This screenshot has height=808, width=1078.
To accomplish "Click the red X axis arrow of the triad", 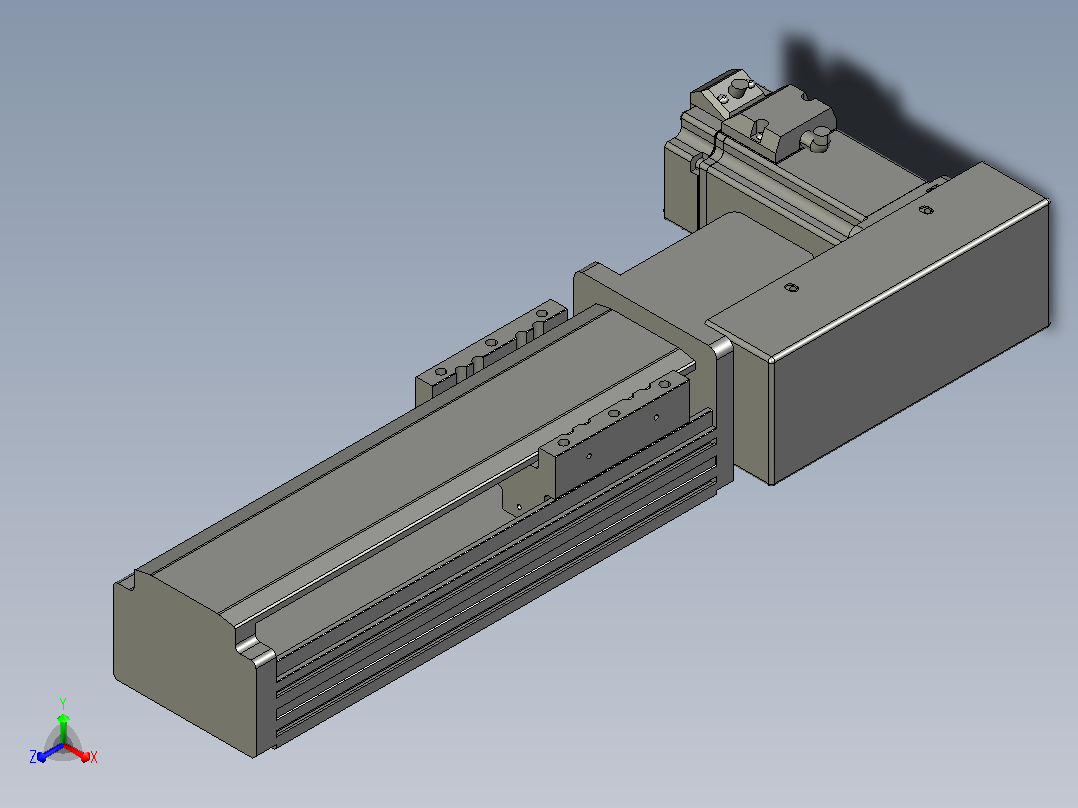I will pyautogui.click(x=77, y=752).
